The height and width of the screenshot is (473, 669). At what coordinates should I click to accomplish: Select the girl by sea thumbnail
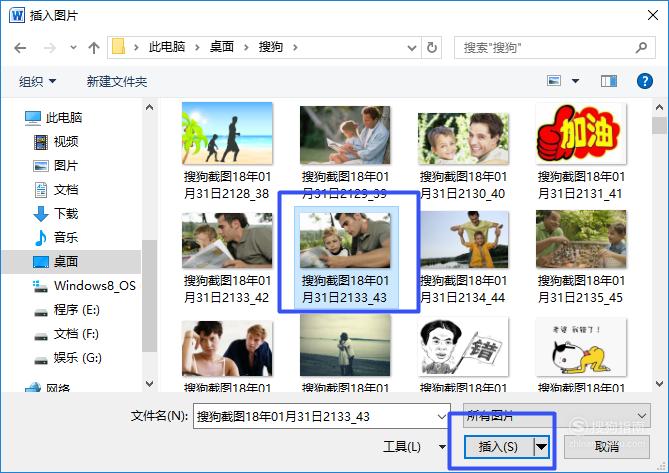(x=345, y=345)
